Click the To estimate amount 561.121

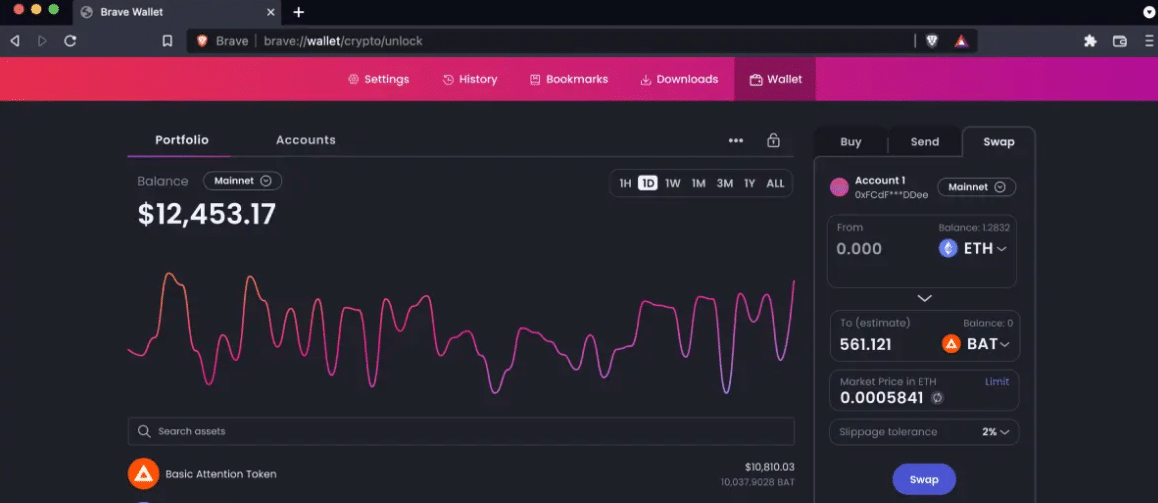[x=866, y=344]
